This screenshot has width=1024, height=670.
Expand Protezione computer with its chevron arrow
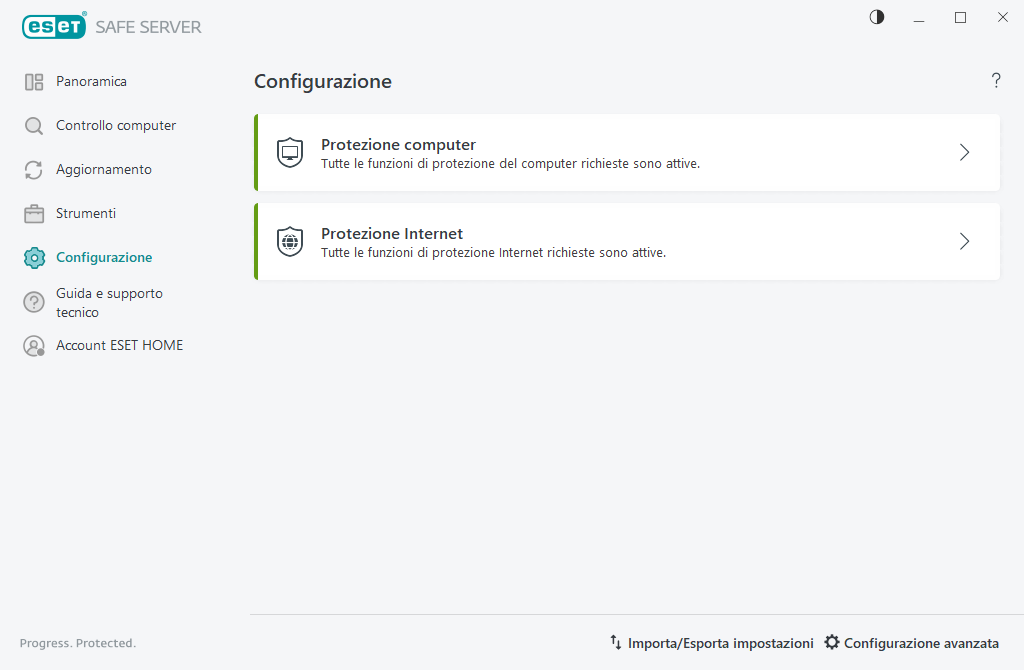965,153
